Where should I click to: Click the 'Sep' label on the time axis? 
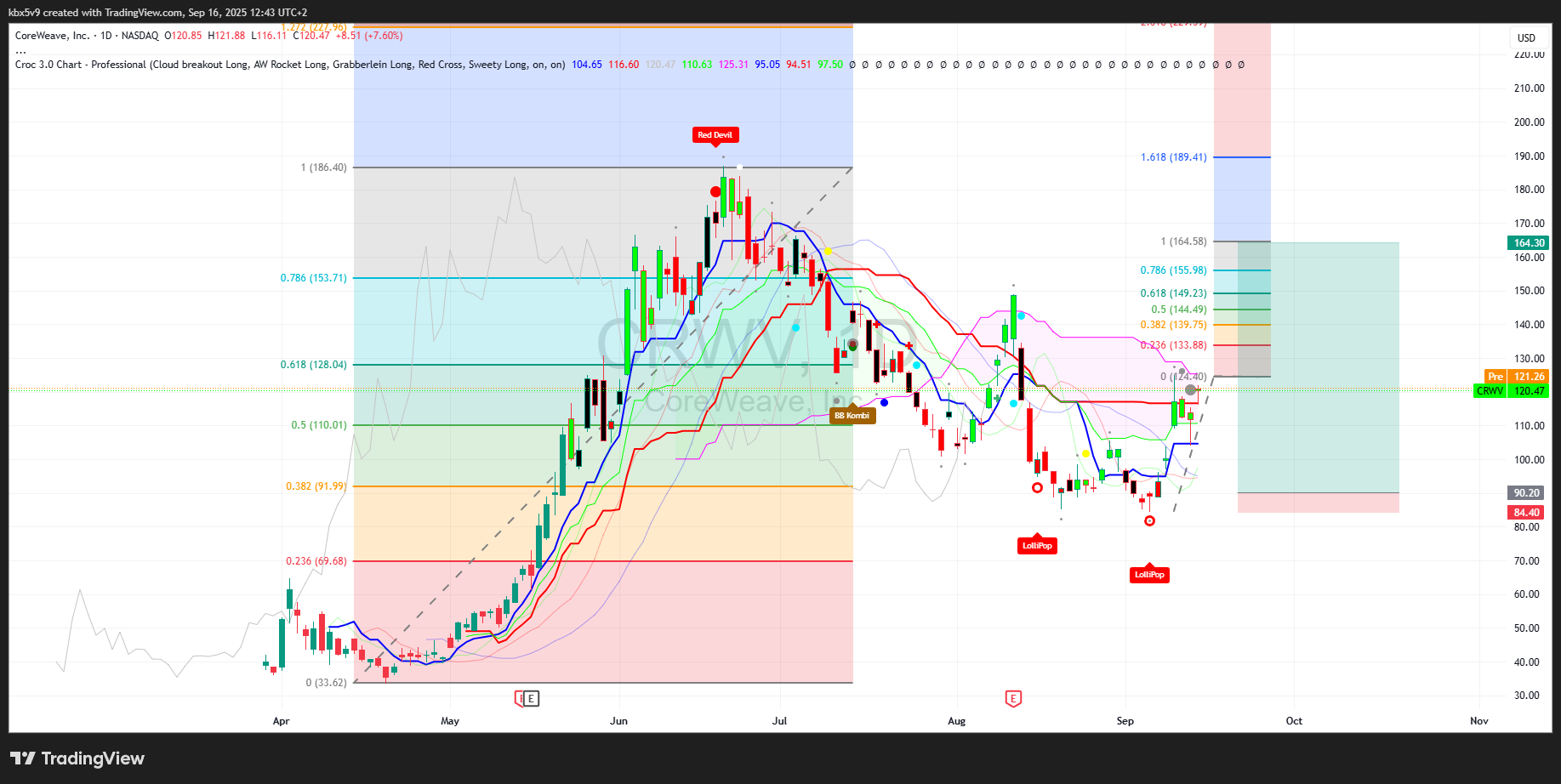point(1125,721)
